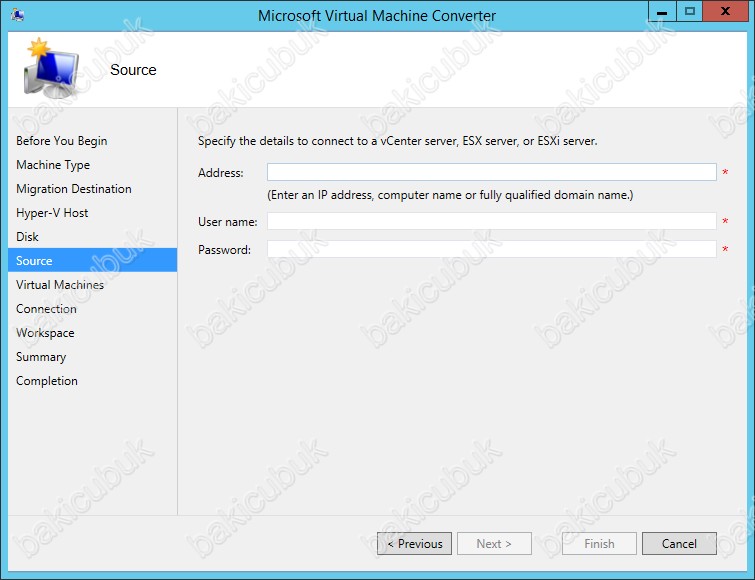Minimize the Virtual Machine Converter window
755x580 pixels.
tap(662, 12)
